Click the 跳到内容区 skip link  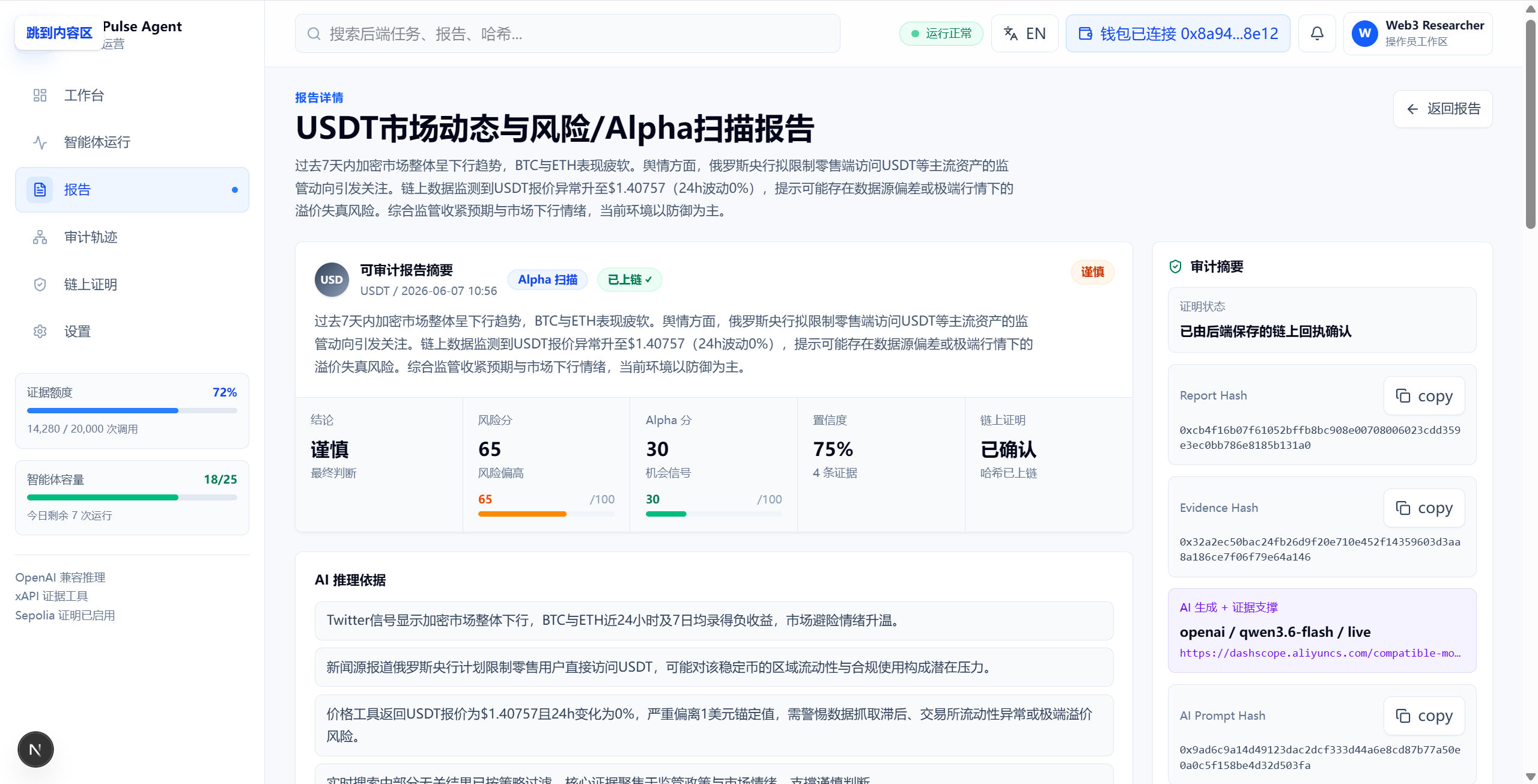59,33
